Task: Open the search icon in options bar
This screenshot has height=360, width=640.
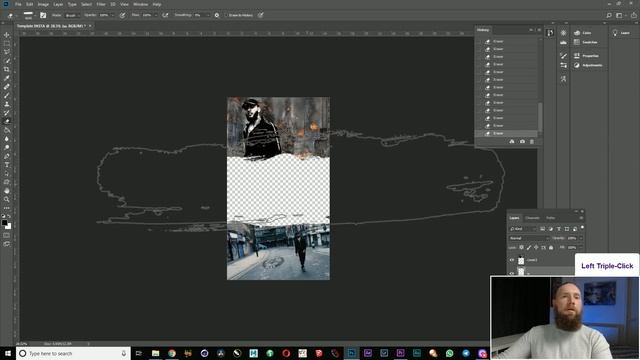Action: point(609,15)
